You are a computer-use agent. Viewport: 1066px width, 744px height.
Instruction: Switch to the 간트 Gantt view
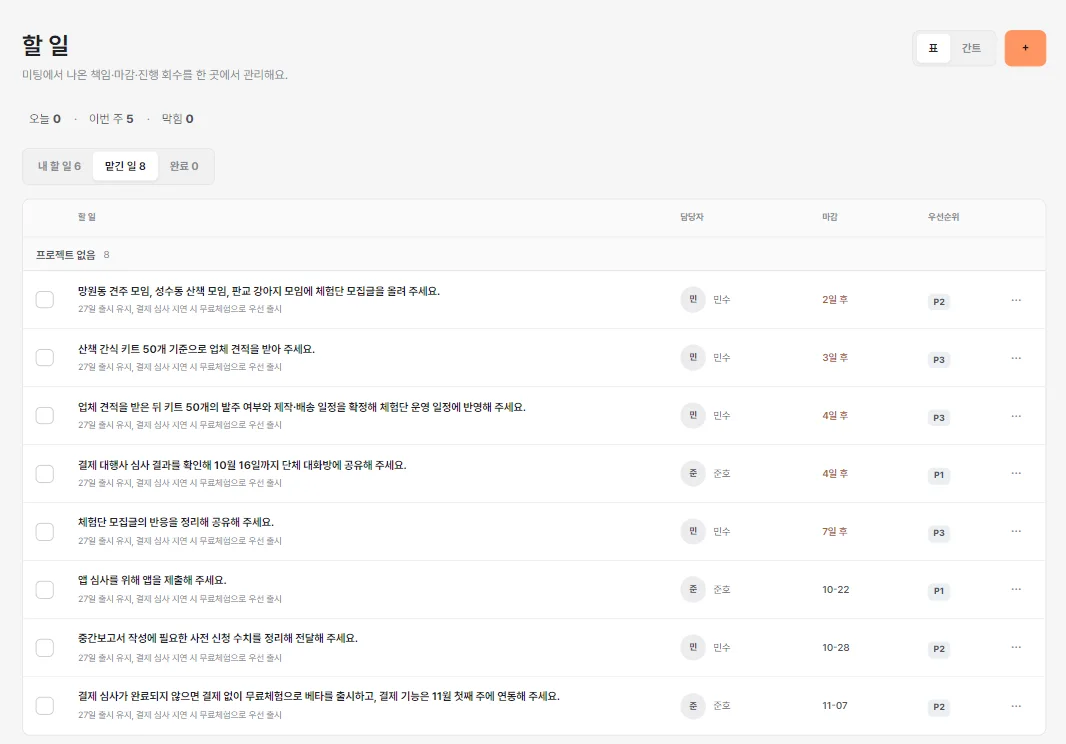click(971, 48)
